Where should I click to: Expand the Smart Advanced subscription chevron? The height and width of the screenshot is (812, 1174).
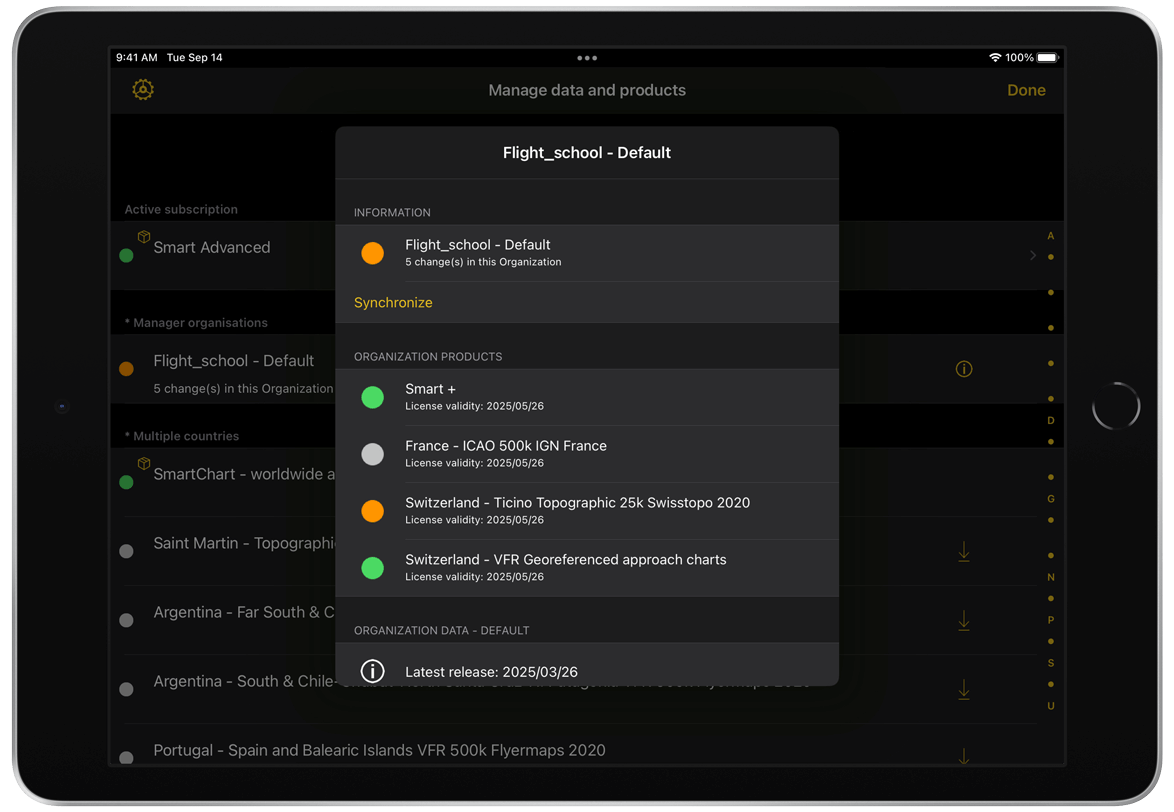[x=1033, y=255]
